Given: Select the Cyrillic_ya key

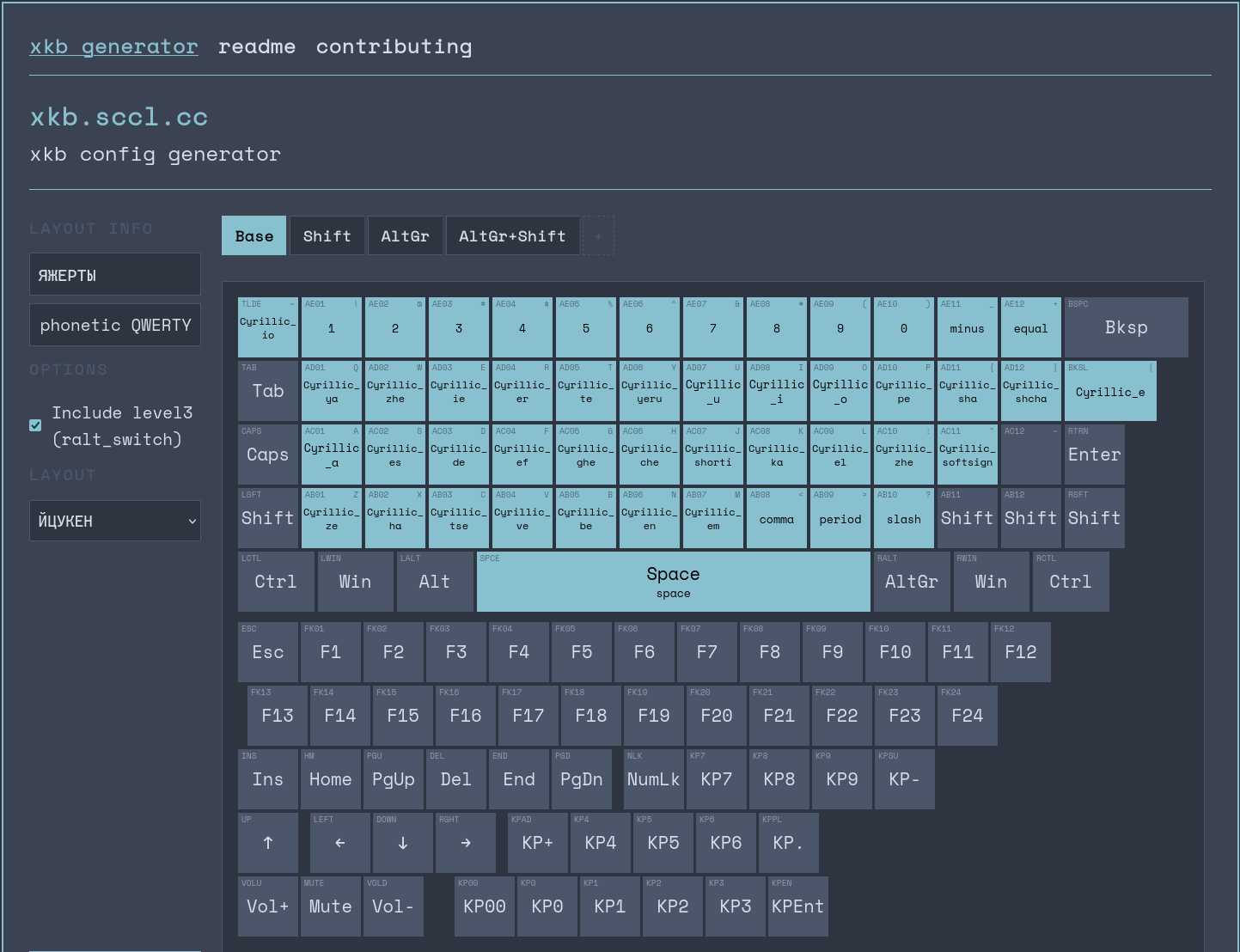Looking at the screenshot, I should 332,391.
